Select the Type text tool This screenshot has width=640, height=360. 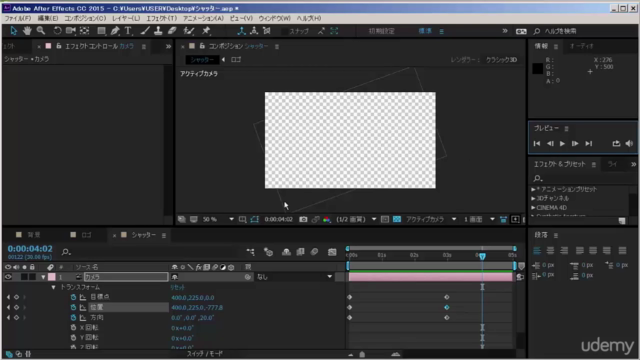(x=128, y=31)
